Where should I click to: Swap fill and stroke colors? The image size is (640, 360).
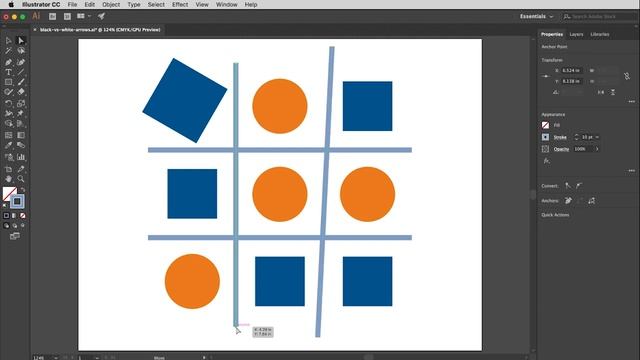tap(23, 190)
